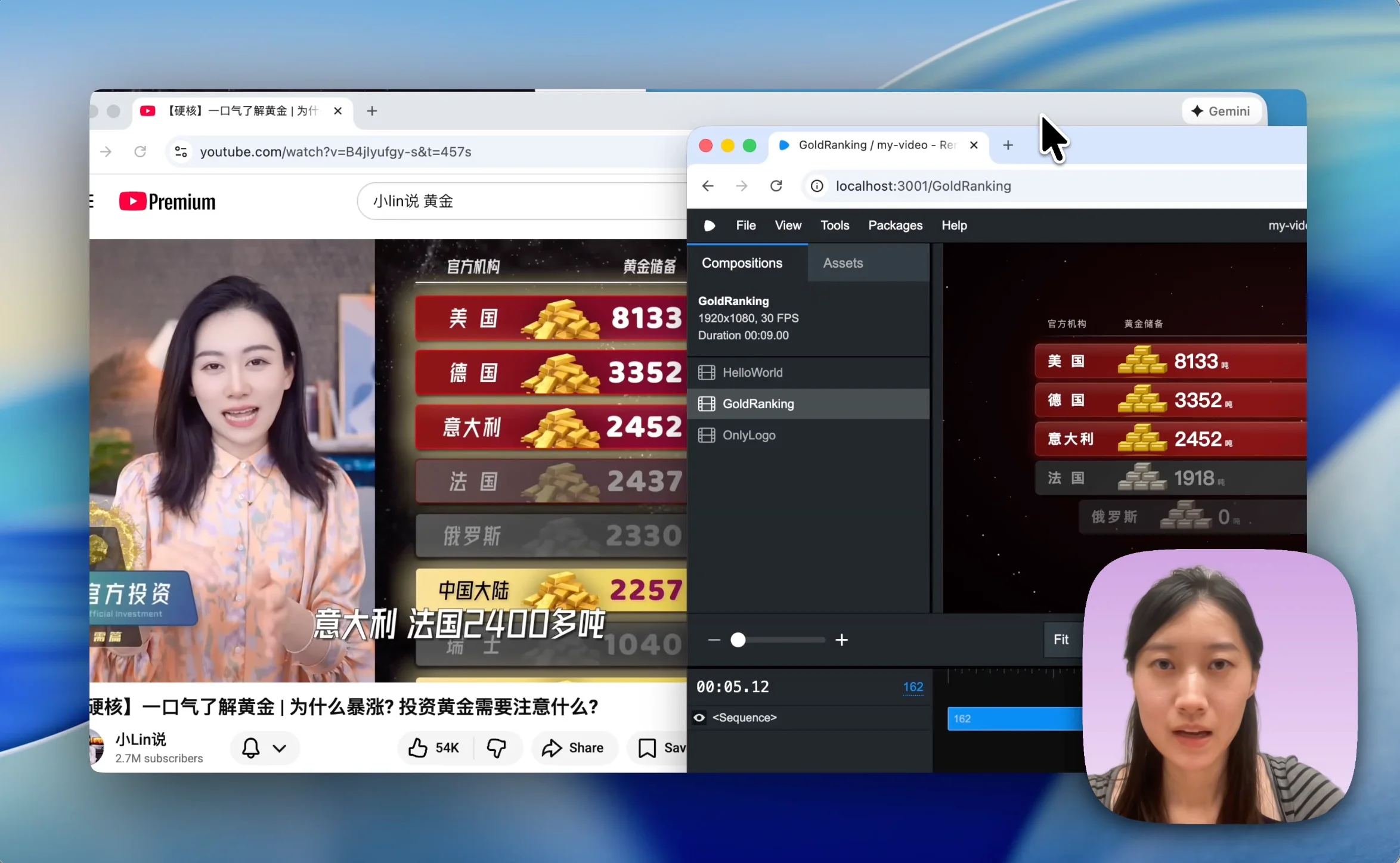The height and width of the screenshot is (863, 1400).
Task: Select the GoldRanking composition in the list
Action: pos(758,403)
